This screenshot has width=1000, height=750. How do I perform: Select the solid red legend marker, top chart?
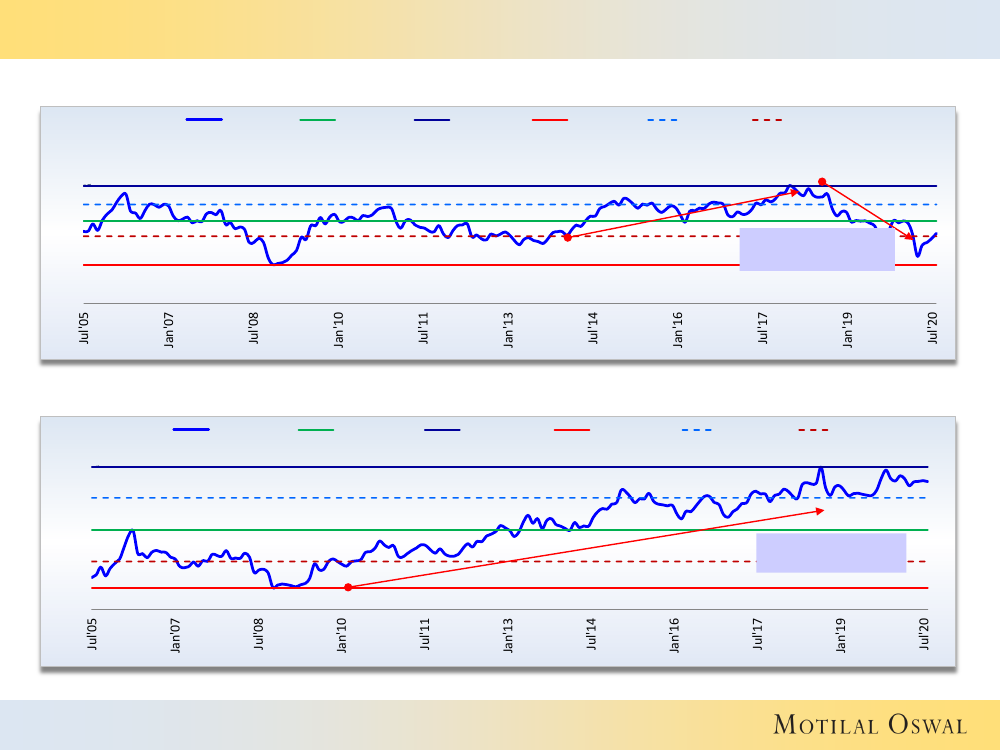pos(550,120)
